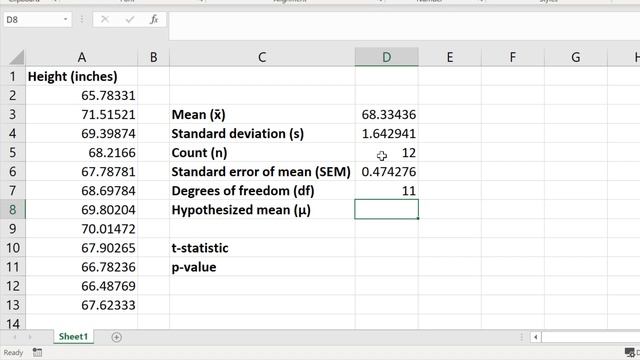Select column D header

click(387, 57)
